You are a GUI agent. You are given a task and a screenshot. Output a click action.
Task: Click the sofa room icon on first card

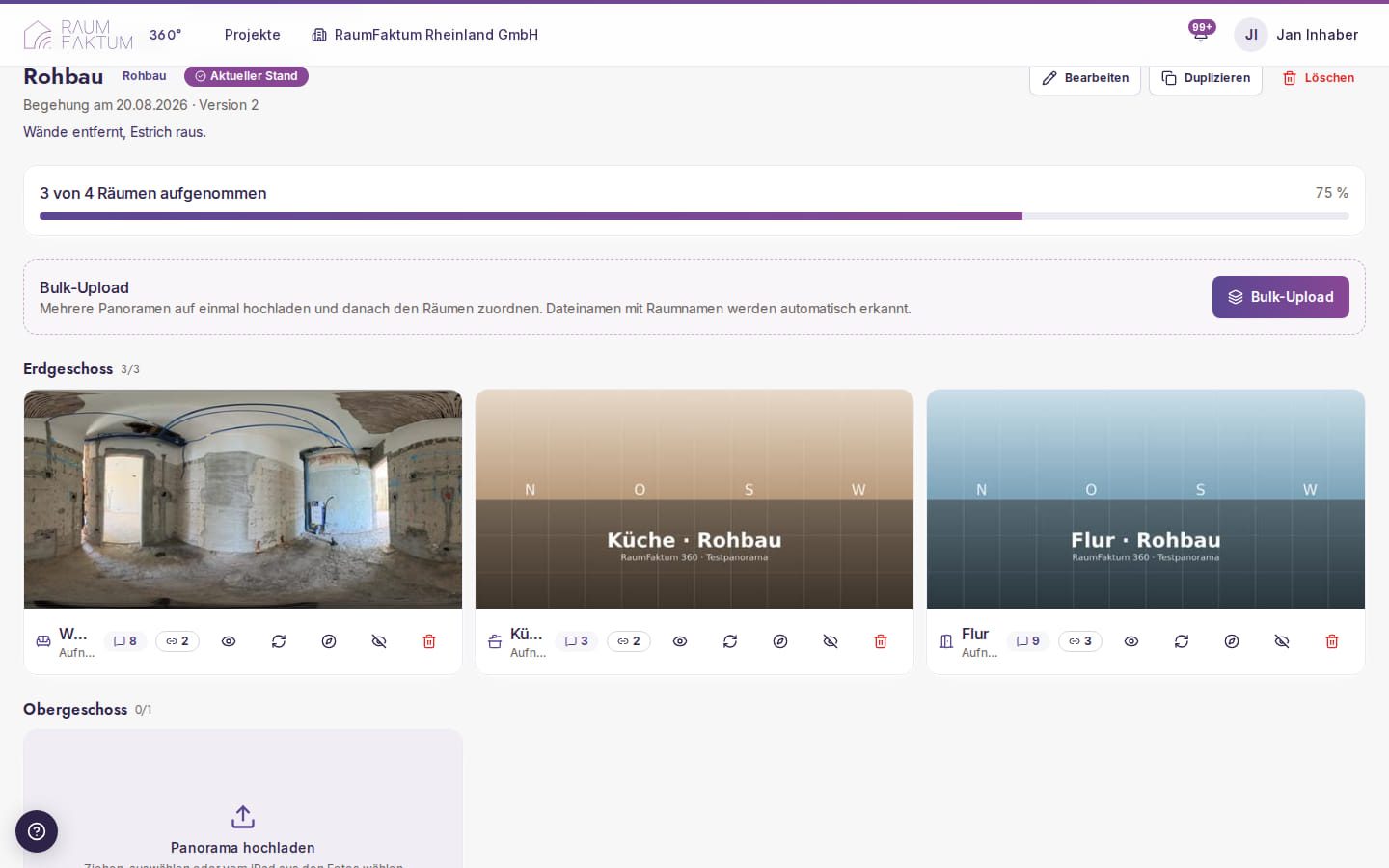coord(43,641)
